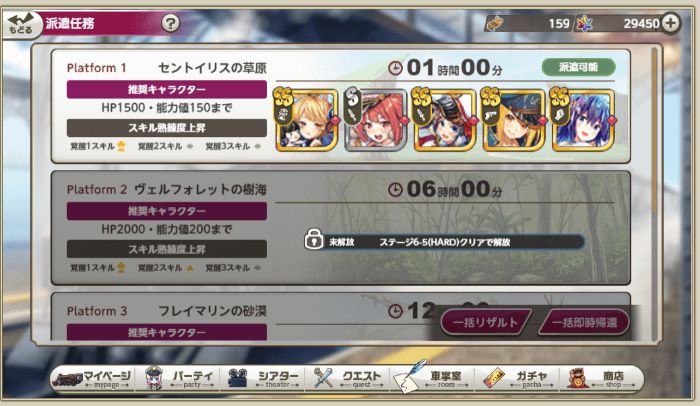Viewport: 700px width, 406px height.
Task: Open 車掌室 room with quill icon
Action: pos(432,379)
